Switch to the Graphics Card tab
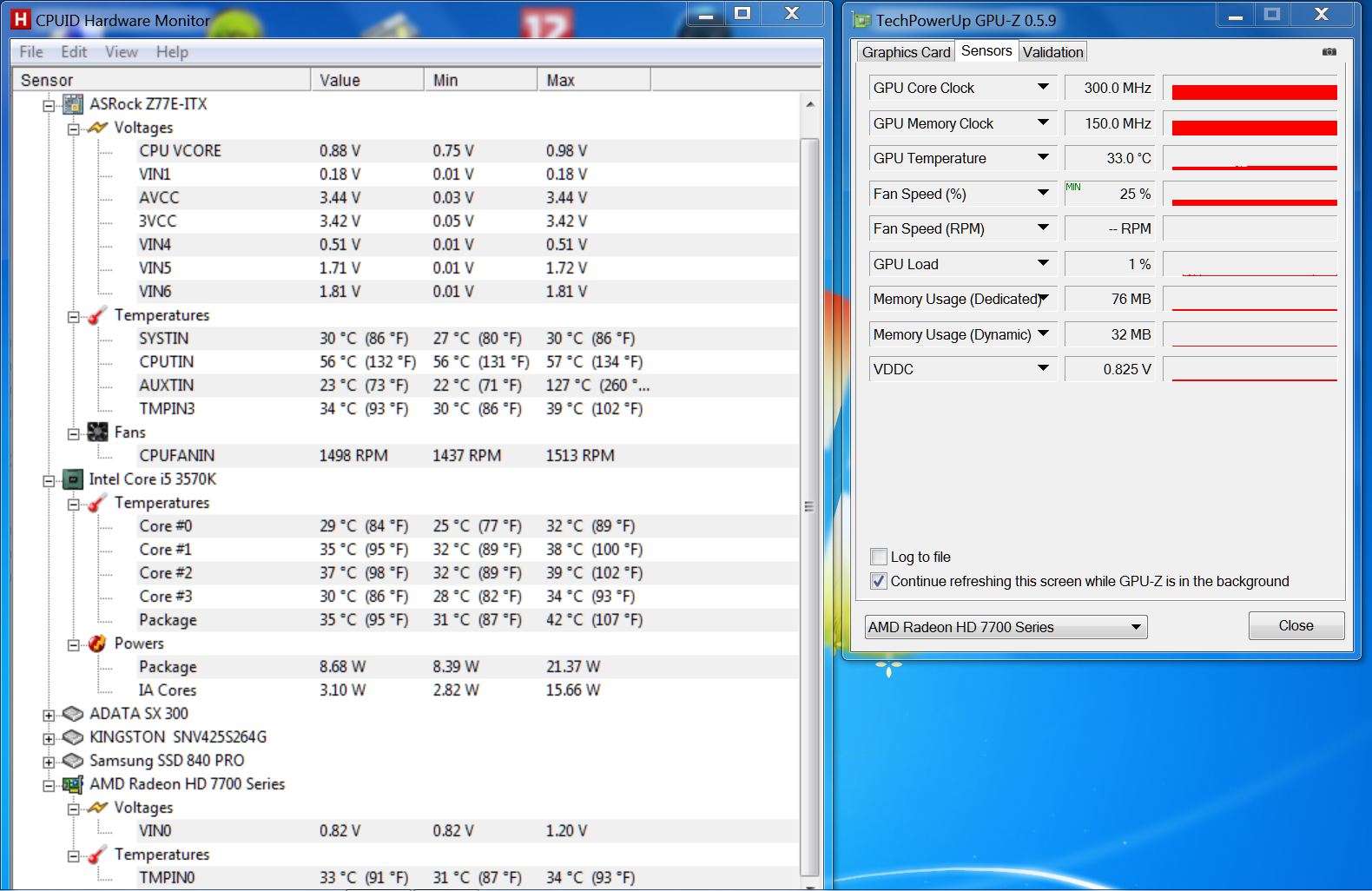This screenshot has height=891, width=1372. 906,52
